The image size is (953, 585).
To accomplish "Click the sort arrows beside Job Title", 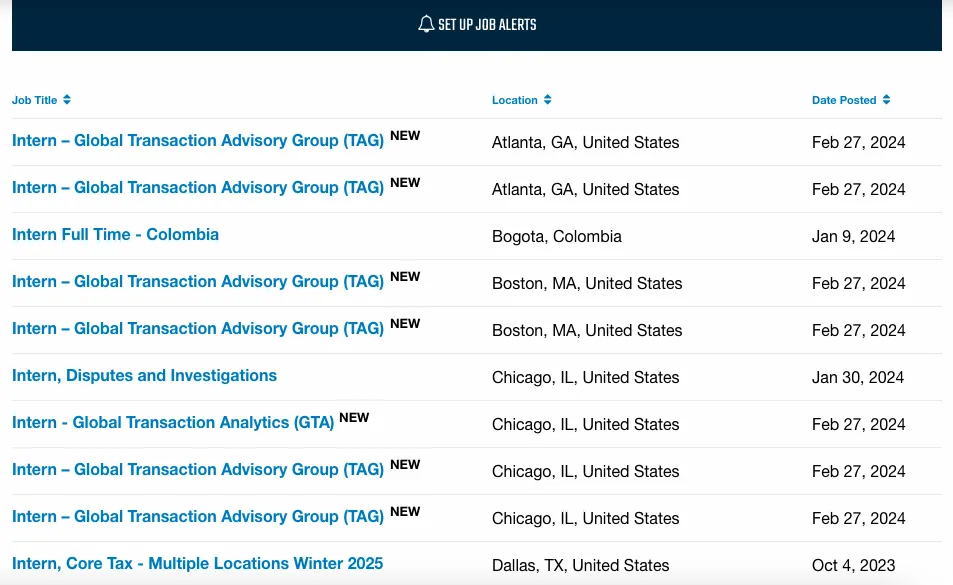I will coord(67,100).
